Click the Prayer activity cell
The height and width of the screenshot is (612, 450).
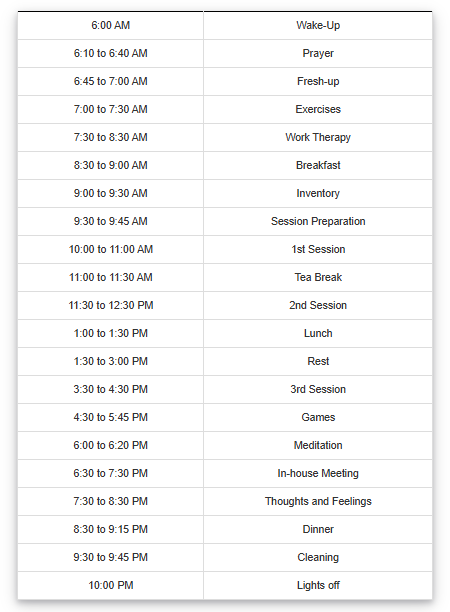pyautogui.click(x=318, y=53)
